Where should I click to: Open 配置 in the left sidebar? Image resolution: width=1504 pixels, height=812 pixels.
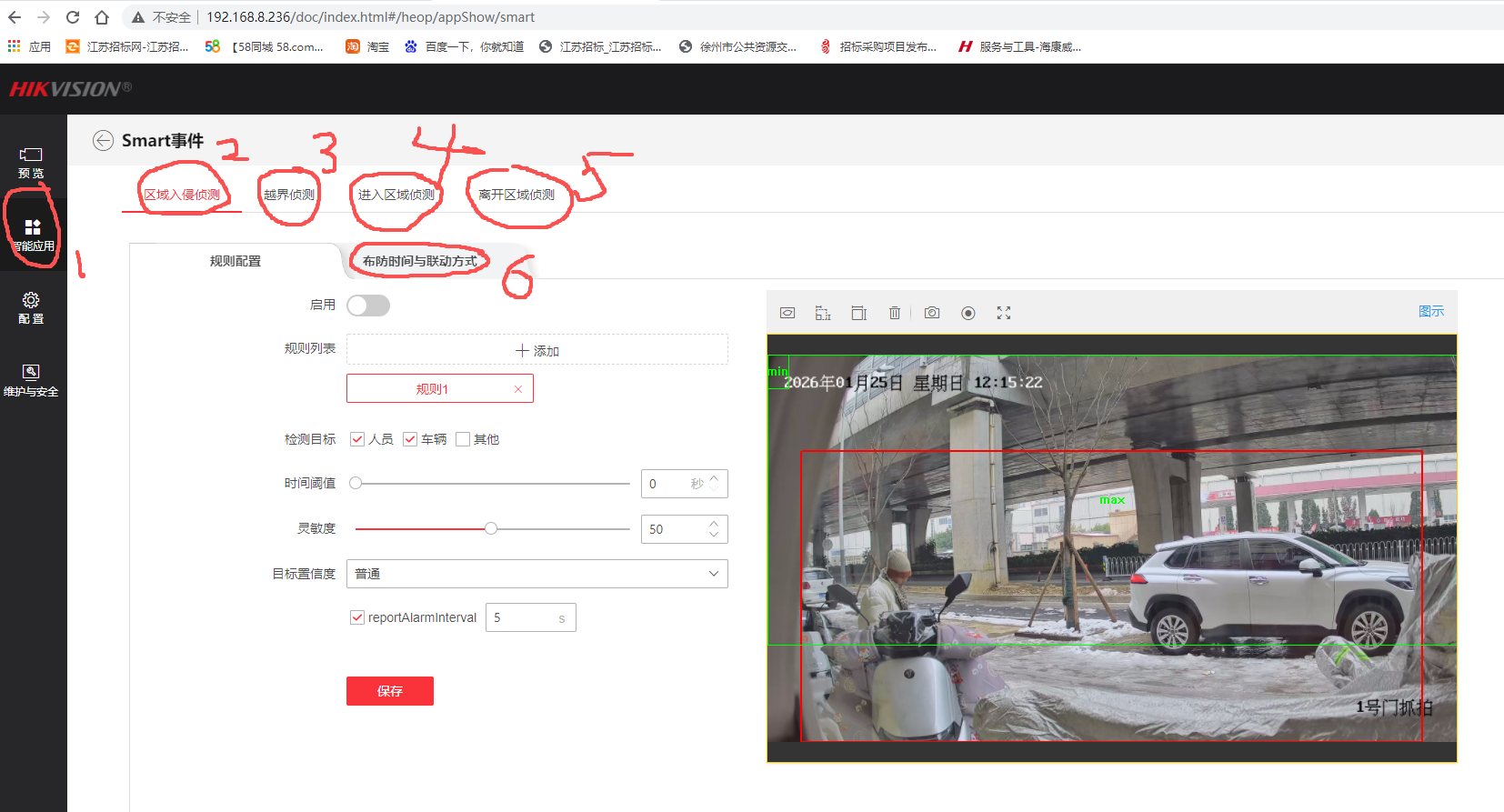[x=31, y=307]
